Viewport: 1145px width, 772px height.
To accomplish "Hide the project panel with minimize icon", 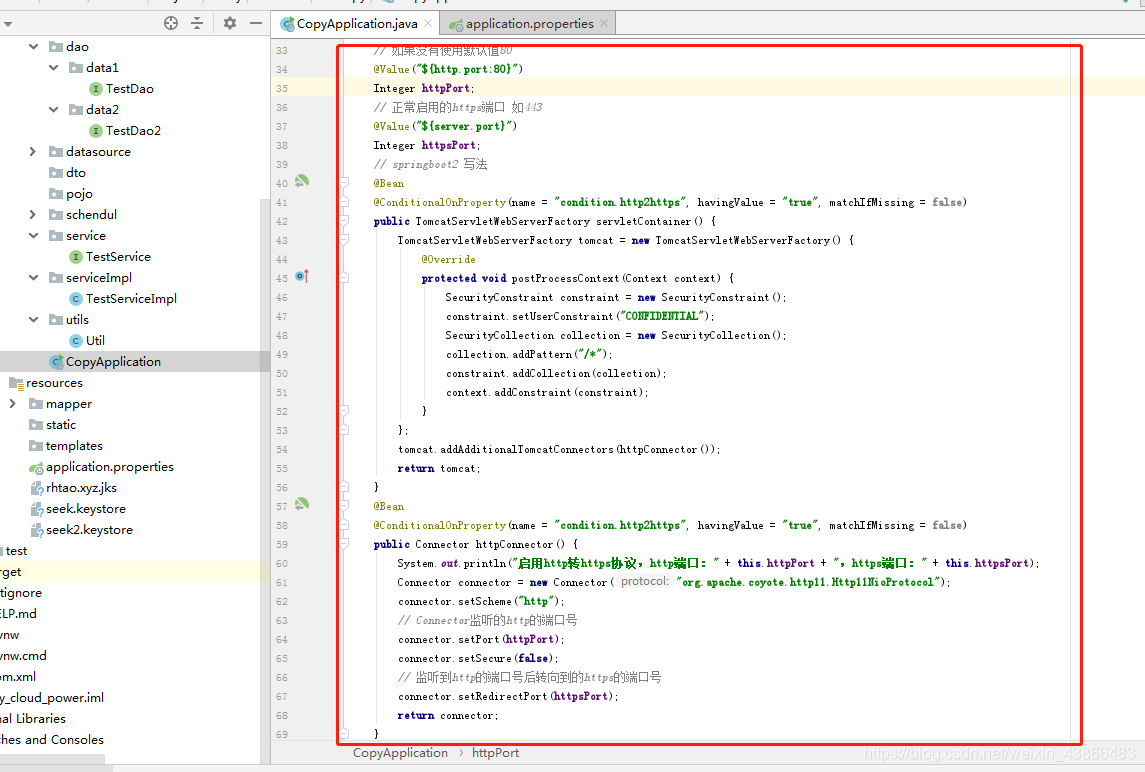I will pyautogui.click(x=256, y=23).
